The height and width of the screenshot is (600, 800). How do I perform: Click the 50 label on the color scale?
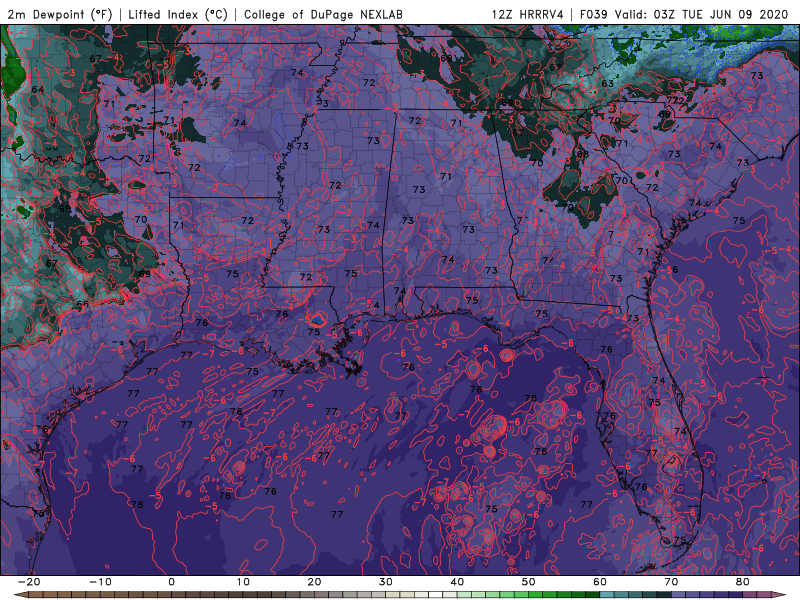pyautogui.click(x=529, y=582)
